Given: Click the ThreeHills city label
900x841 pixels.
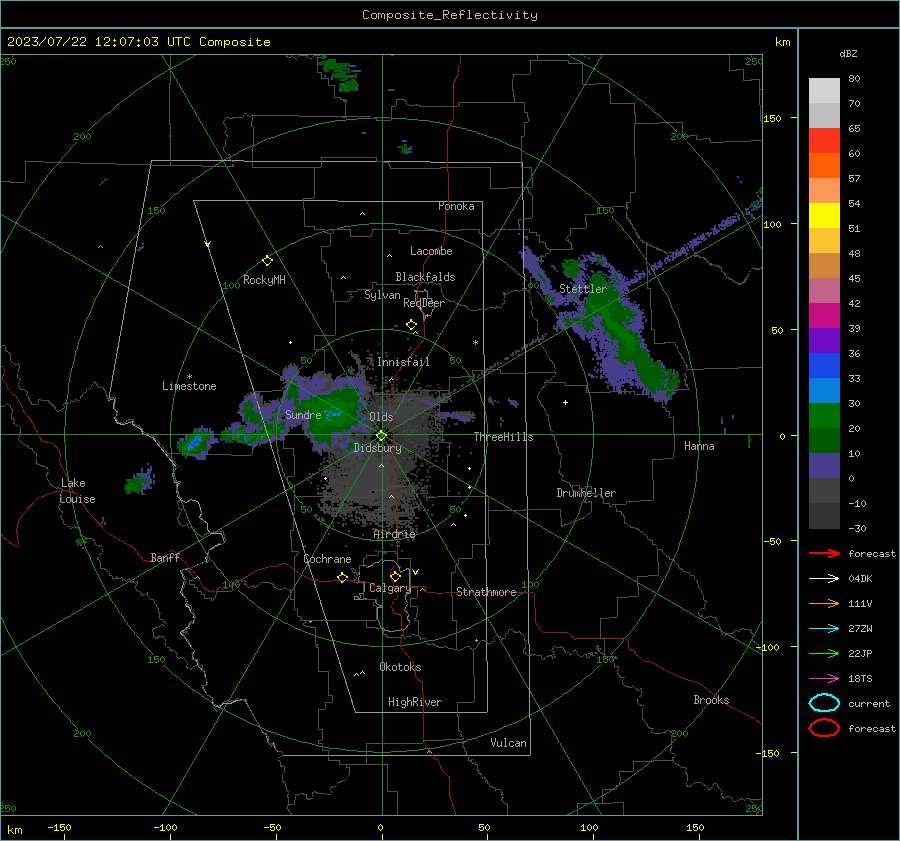Looking at the screenshot, I should (x=503, y=437).
